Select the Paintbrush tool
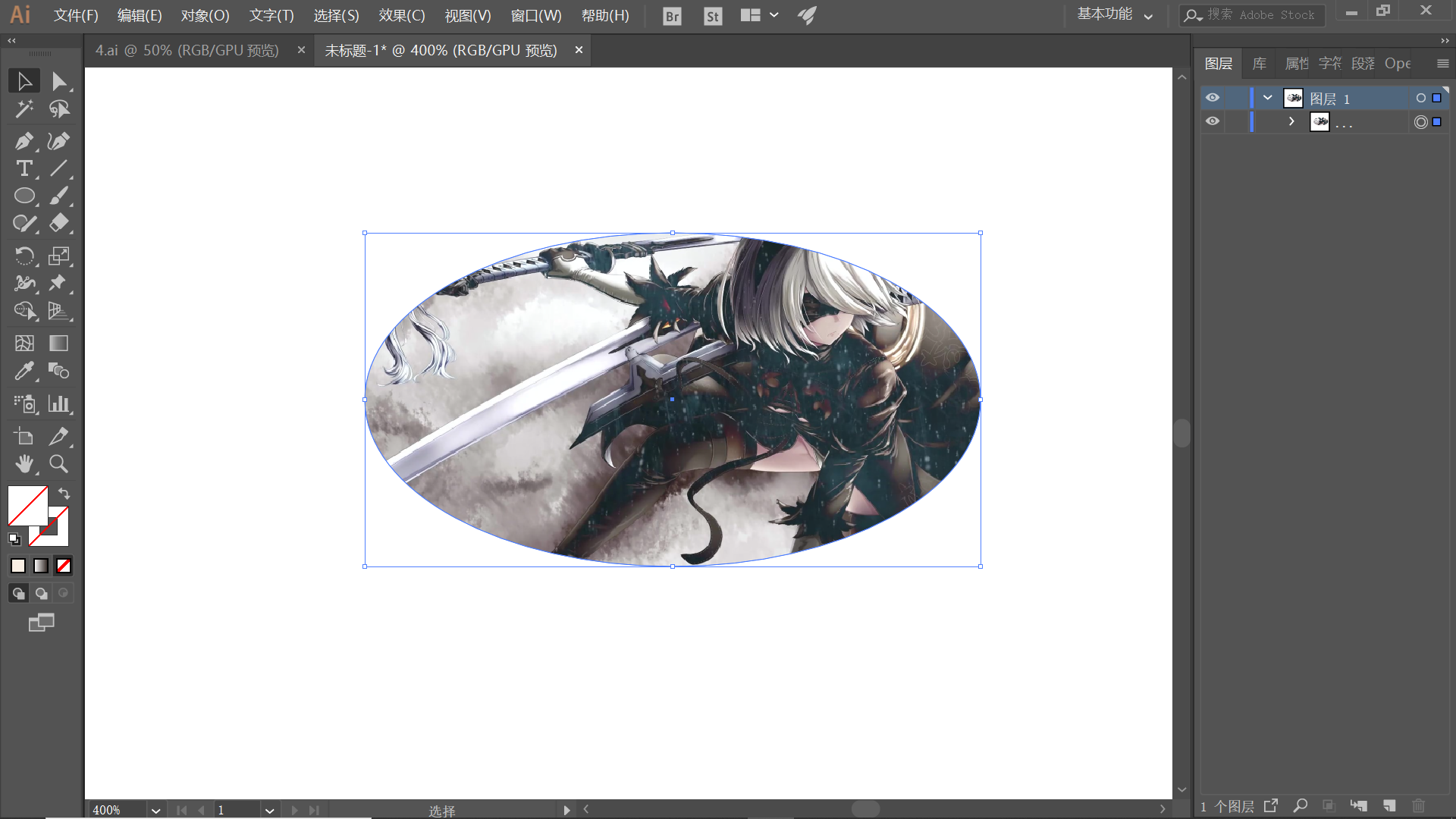Viewport: 1456px width, 819px height. [59, 196]
